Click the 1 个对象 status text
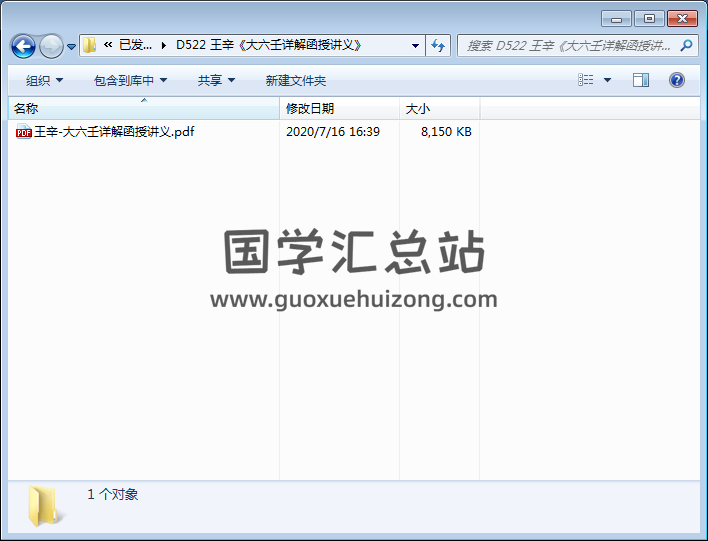 point(112,494)
